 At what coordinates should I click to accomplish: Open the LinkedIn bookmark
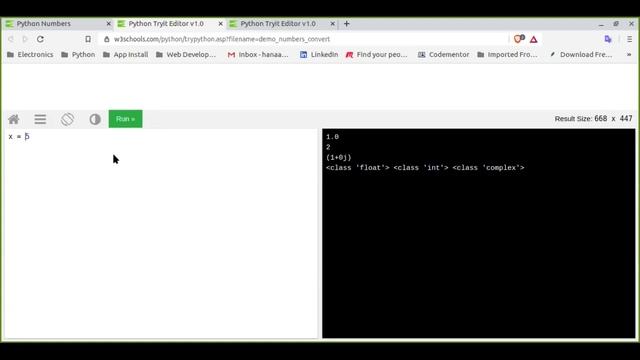coord(319,55)
